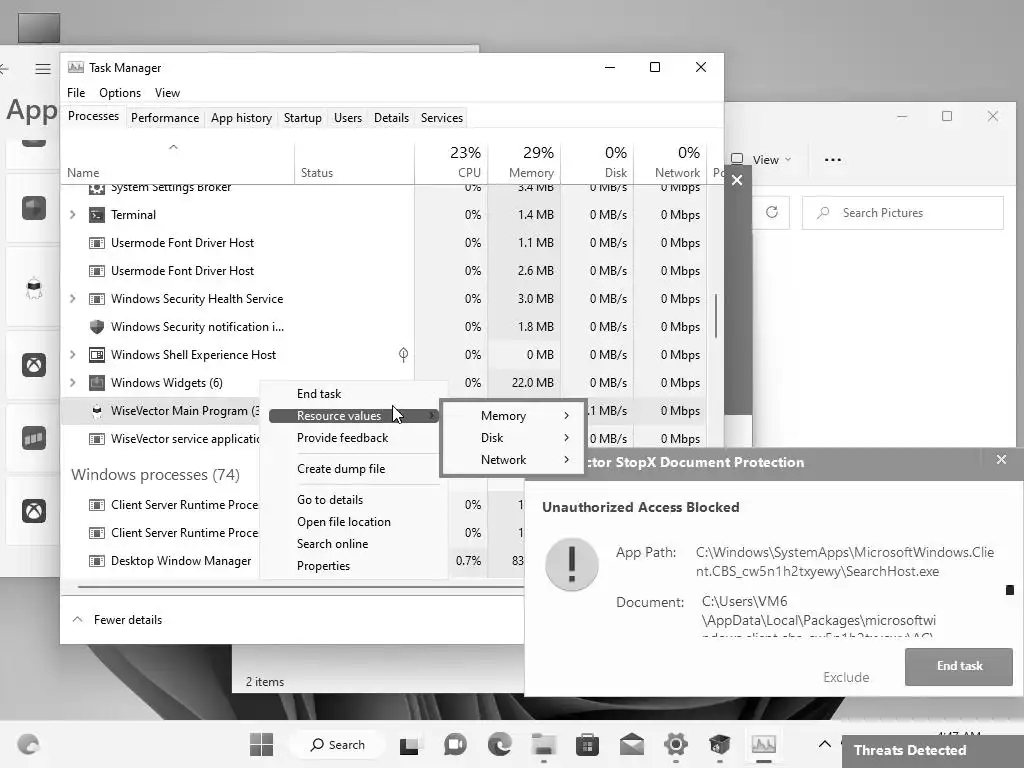
Task: Click the leaf status icon on Shell Experience Host
Action: click(x=404, y=355)
